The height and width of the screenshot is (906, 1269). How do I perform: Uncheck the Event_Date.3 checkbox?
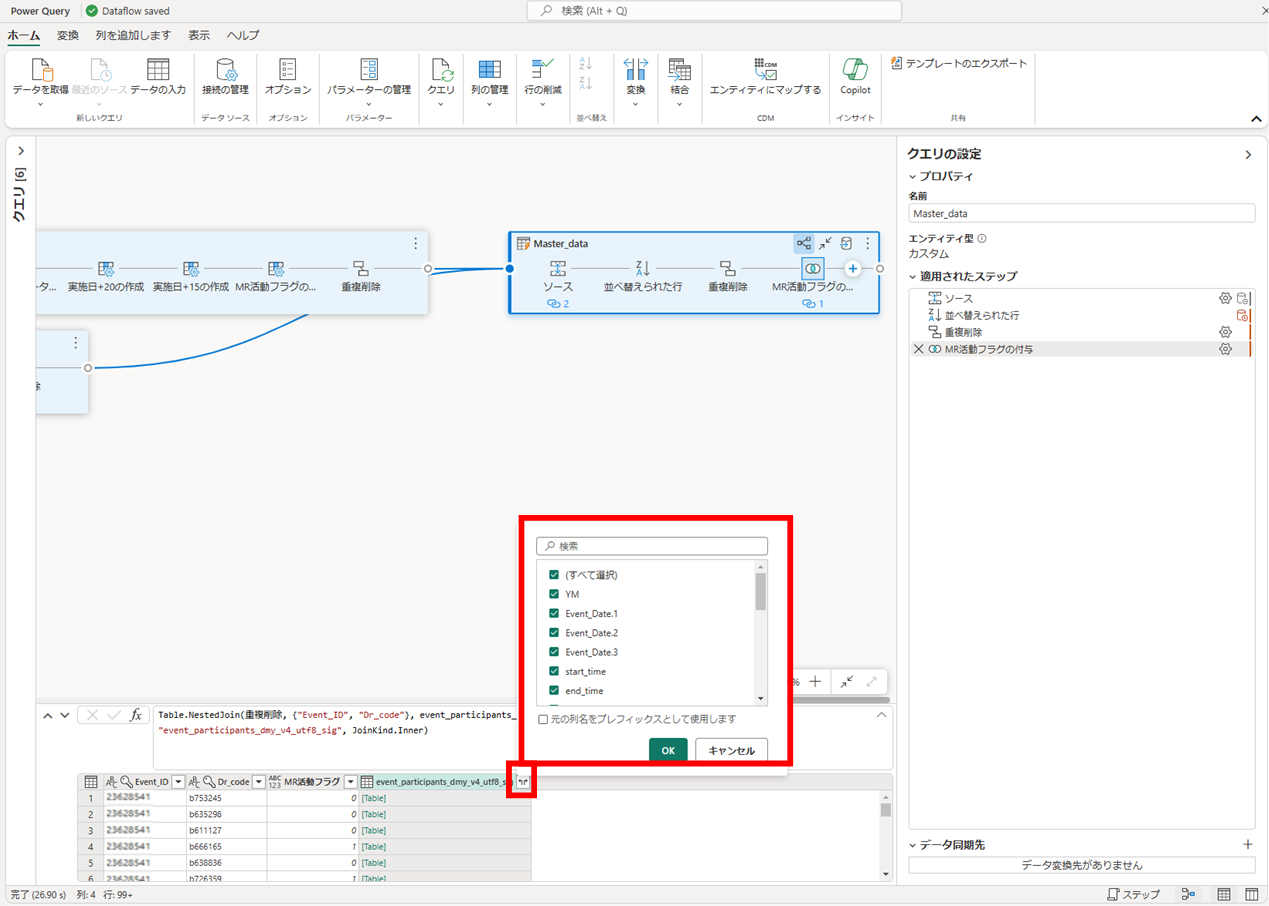point(554,652)
